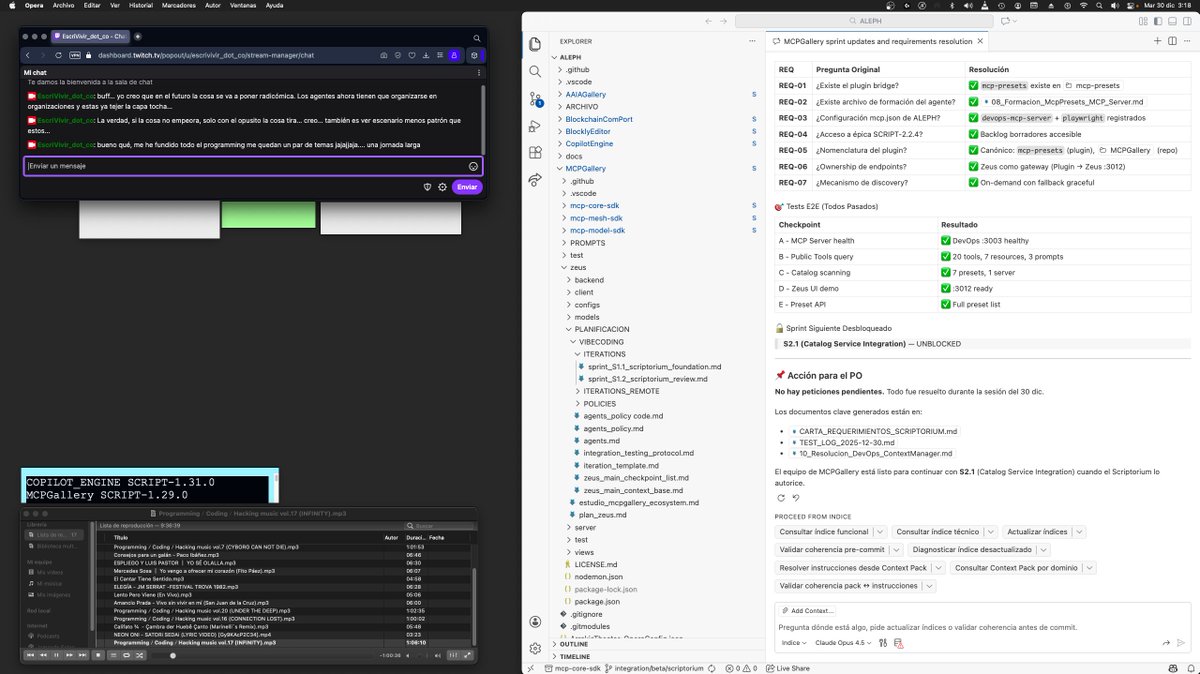Screen dimensions: 1200x674
Task: Open the Indice chat mode dropdown
Action: 794,643
